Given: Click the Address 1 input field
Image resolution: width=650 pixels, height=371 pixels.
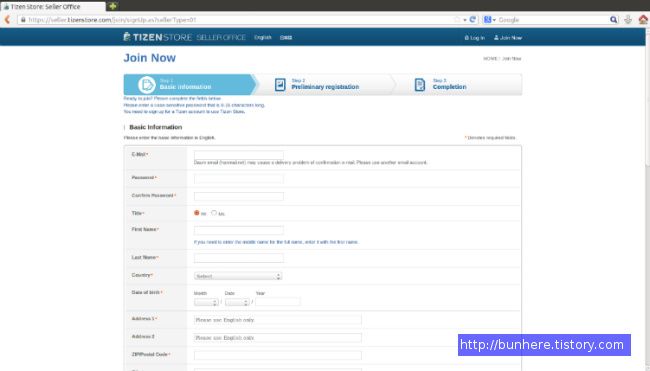Looking at the screenshot, I should click(x=278, y=320).
